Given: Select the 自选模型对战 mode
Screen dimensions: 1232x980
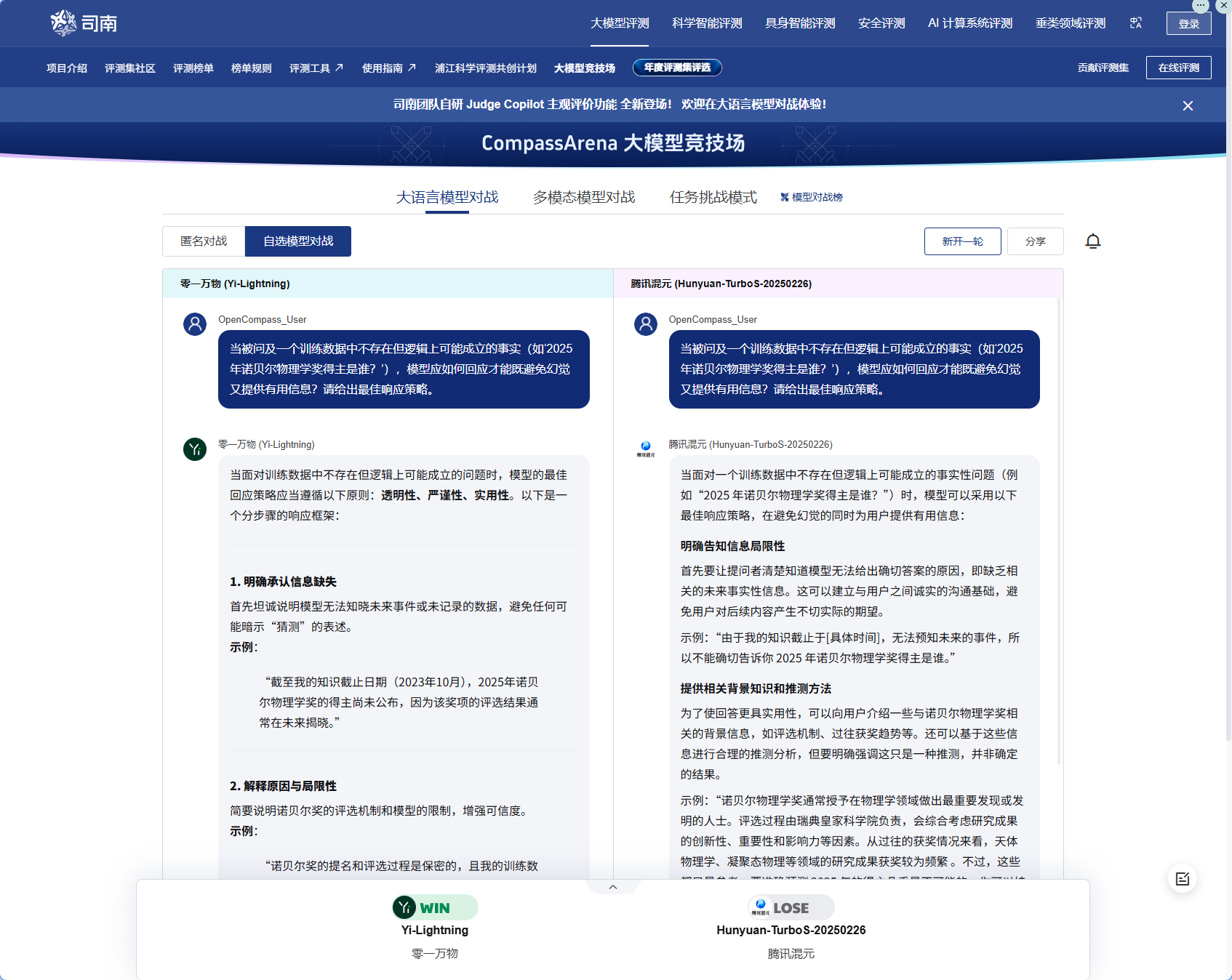Looking at the screenshot, I should (298, 241).
